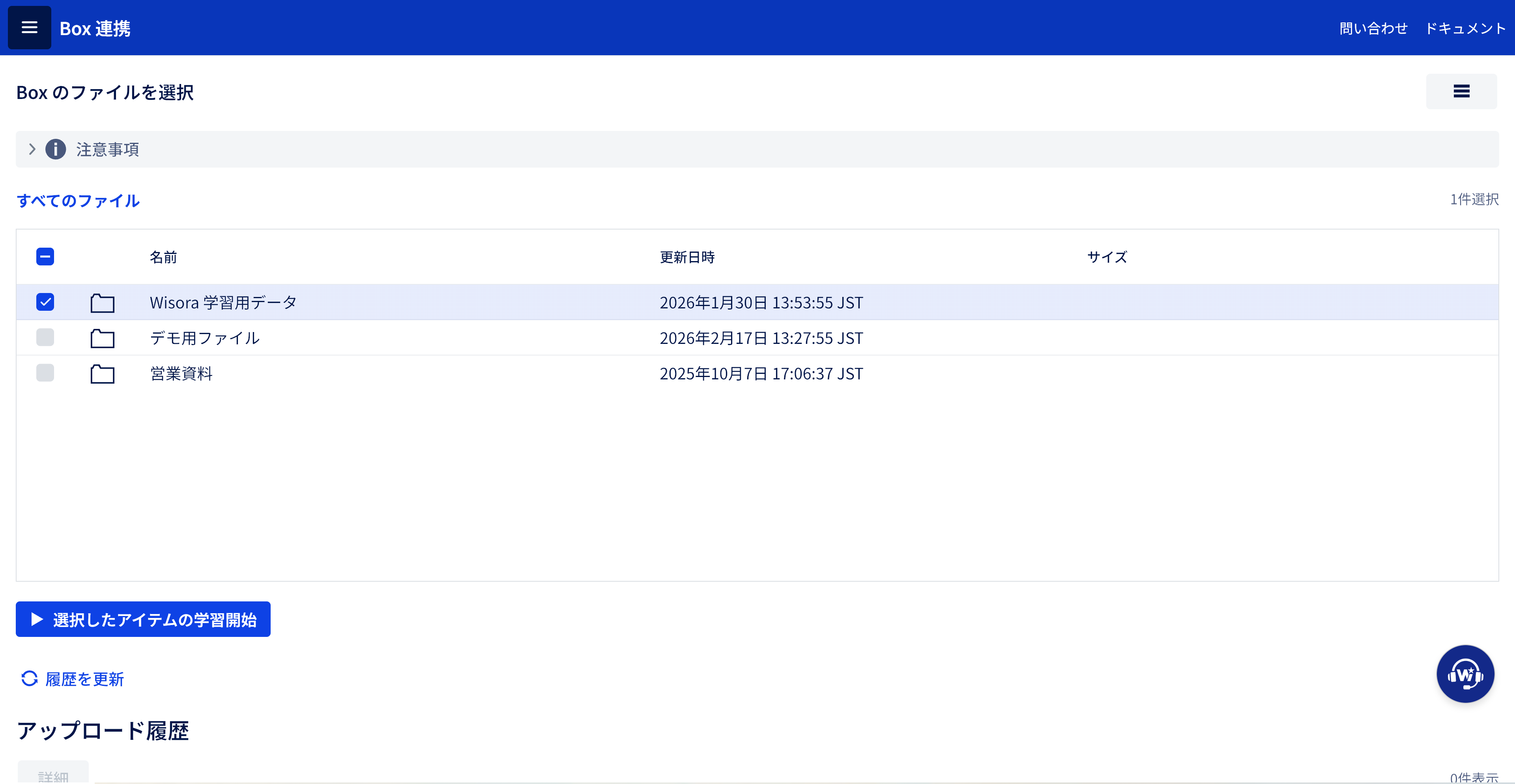Screen dimensions: 1515x784
Task: Open the hamburger menu beside Box 連携
Action: (x=29, y=28)
